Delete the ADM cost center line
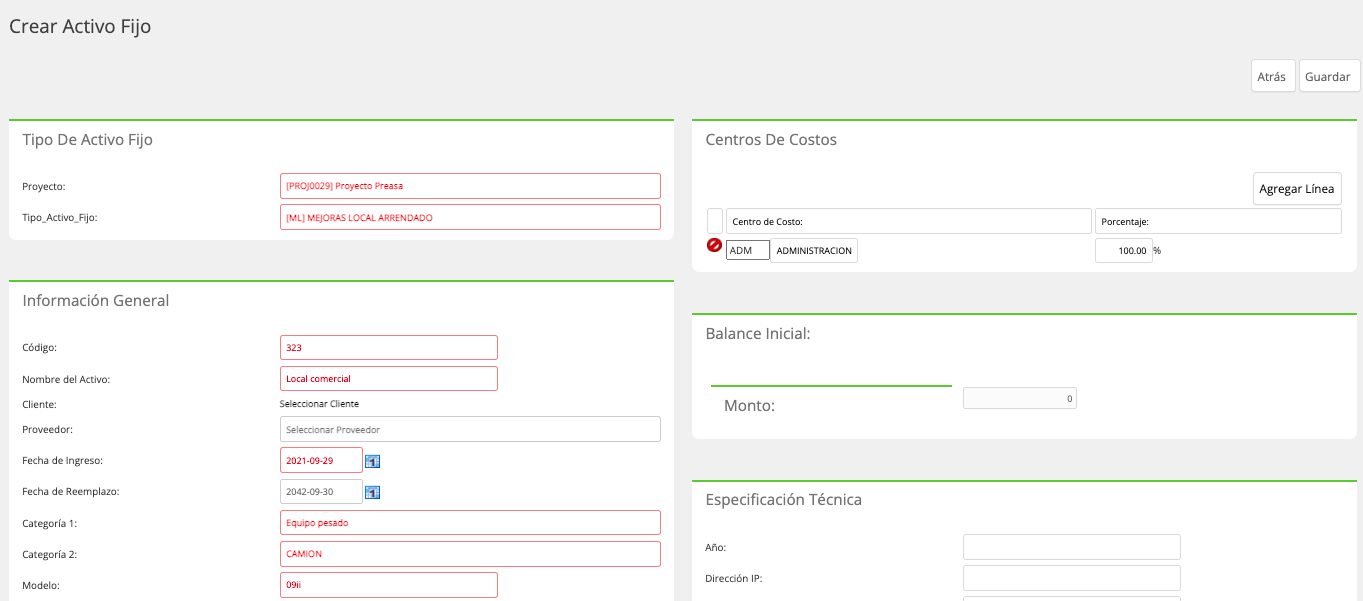The width and height of the screenshot is (1363, 601). tap(714, 245)
